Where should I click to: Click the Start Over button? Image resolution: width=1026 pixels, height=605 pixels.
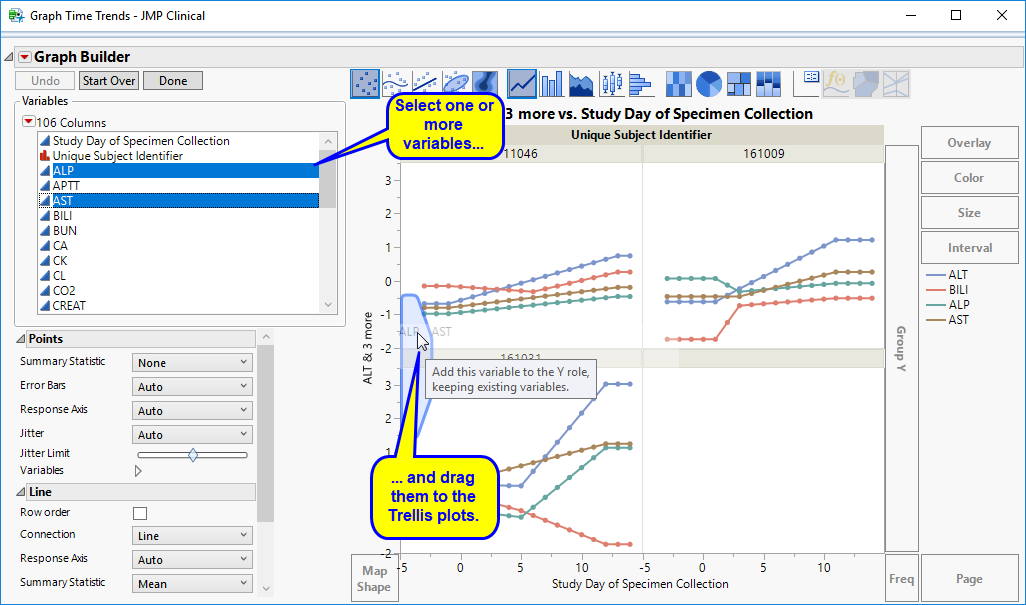109,81
